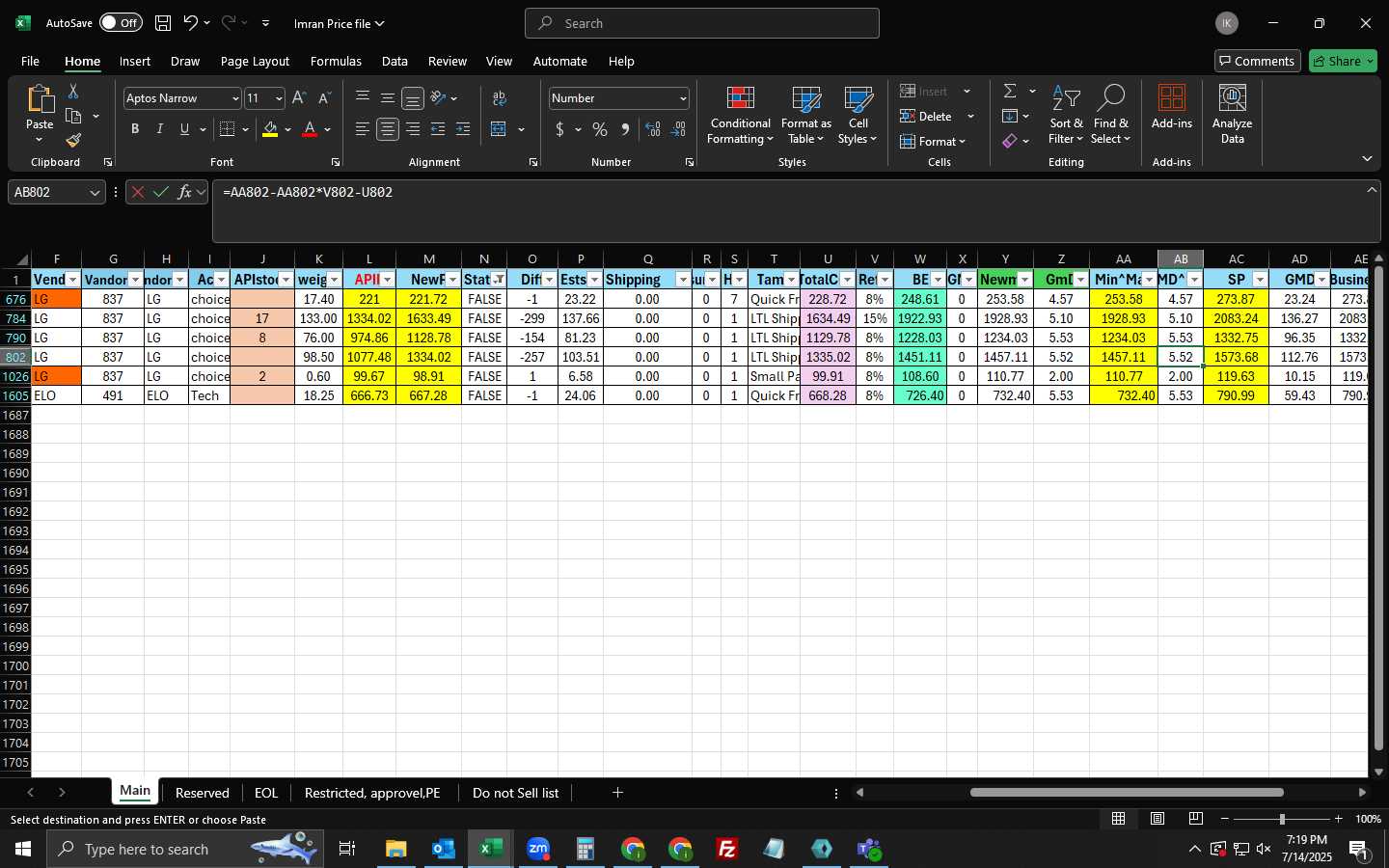
Task: Cancel formula entry with X icon
Action: pyautogui.click(x=138, y=192)
